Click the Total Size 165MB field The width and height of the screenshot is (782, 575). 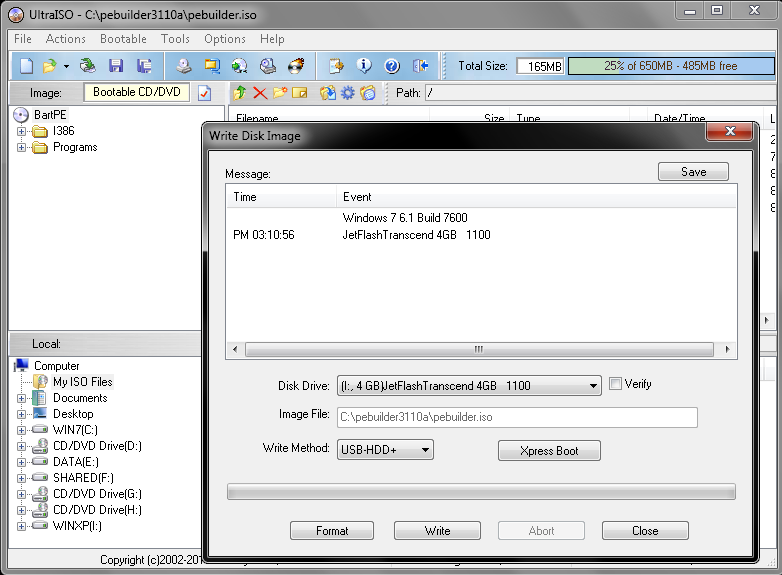[541, 66]
